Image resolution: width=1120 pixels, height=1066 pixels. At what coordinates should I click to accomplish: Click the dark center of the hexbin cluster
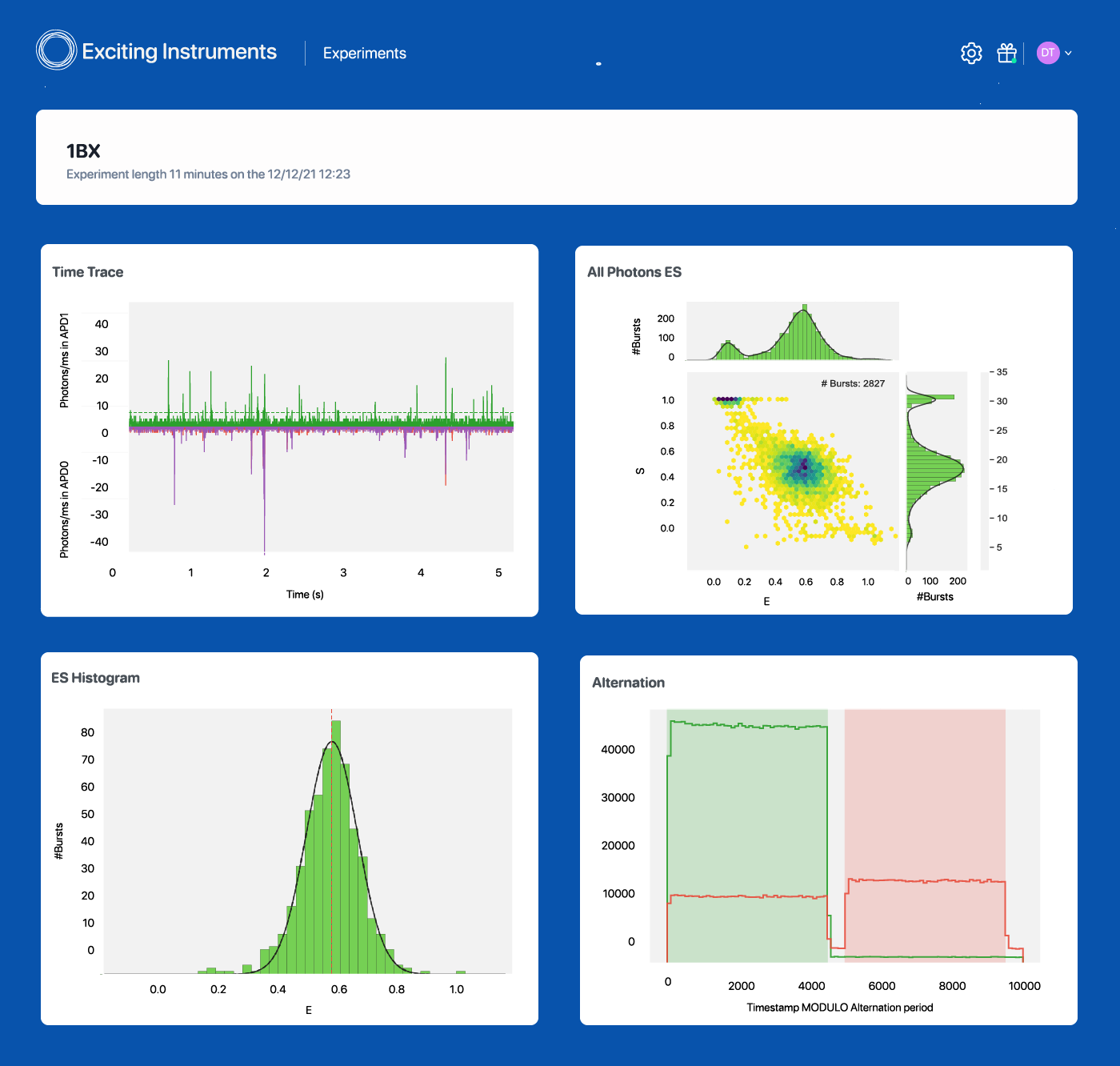pos(804,466)
